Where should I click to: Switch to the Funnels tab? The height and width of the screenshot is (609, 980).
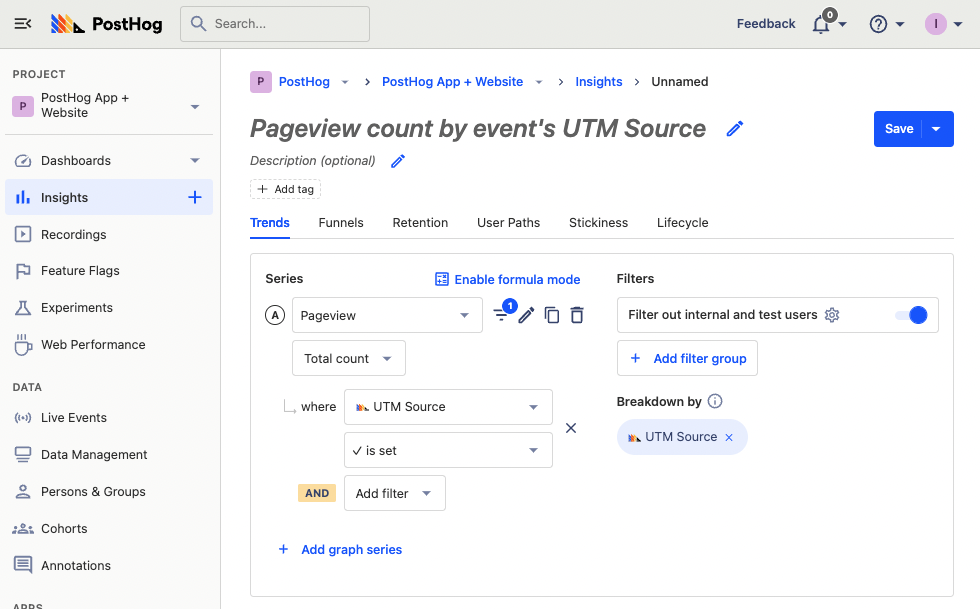point(340,222)
